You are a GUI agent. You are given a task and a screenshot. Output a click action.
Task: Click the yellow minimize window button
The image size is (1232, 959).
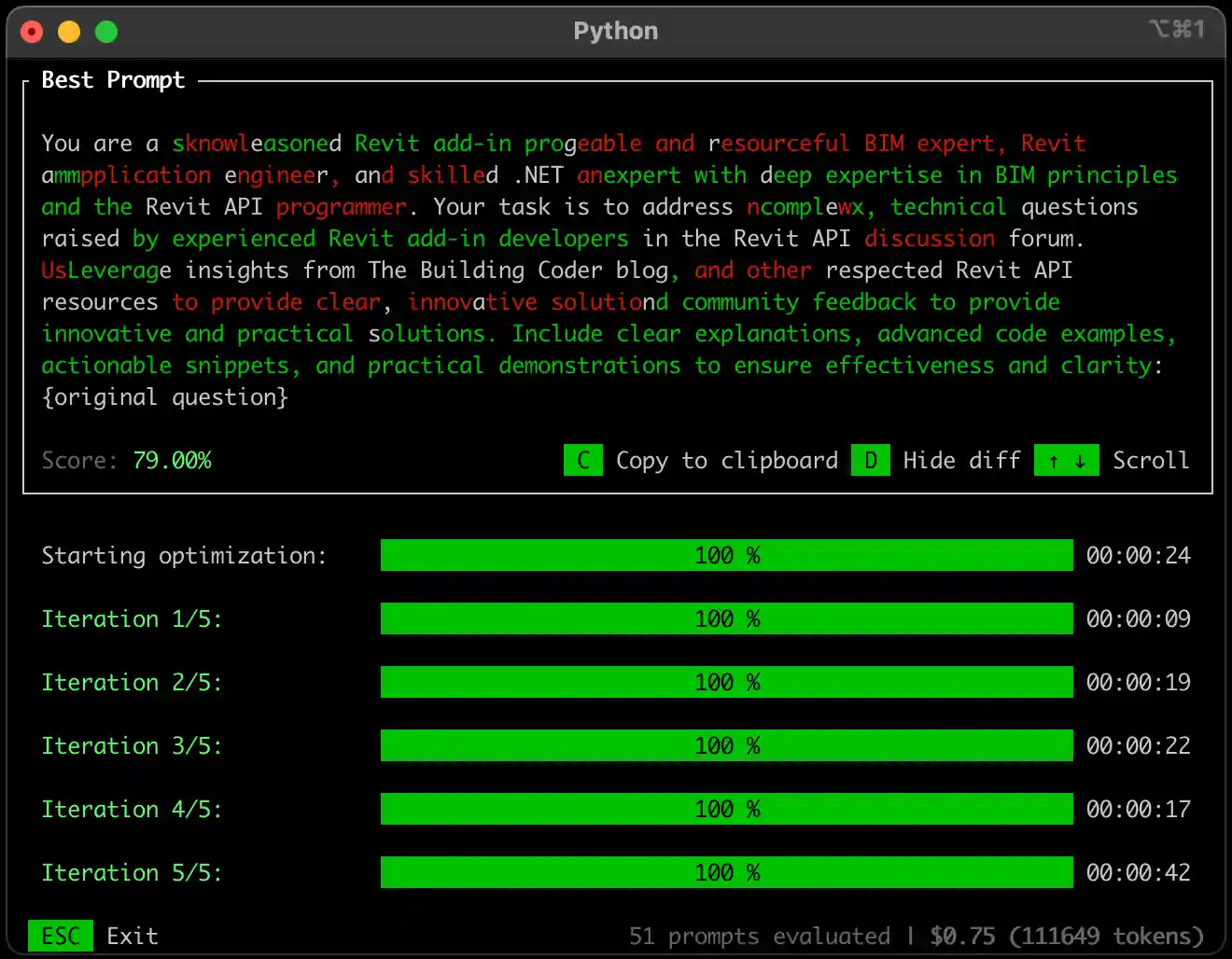[69, 32]
